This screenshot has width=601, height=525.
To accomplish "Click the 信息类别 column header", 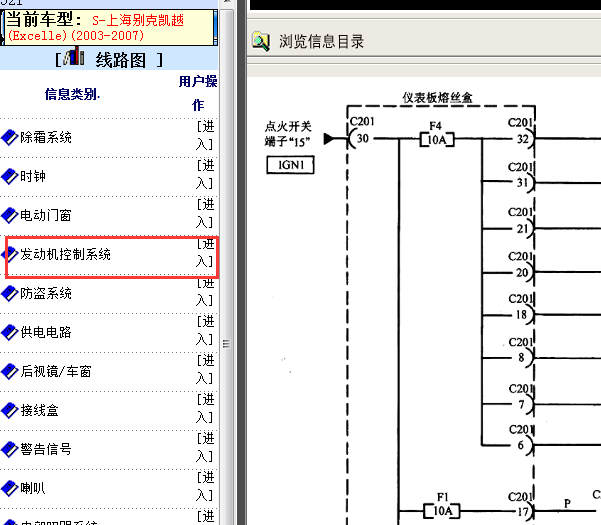I will pos(72,94).
